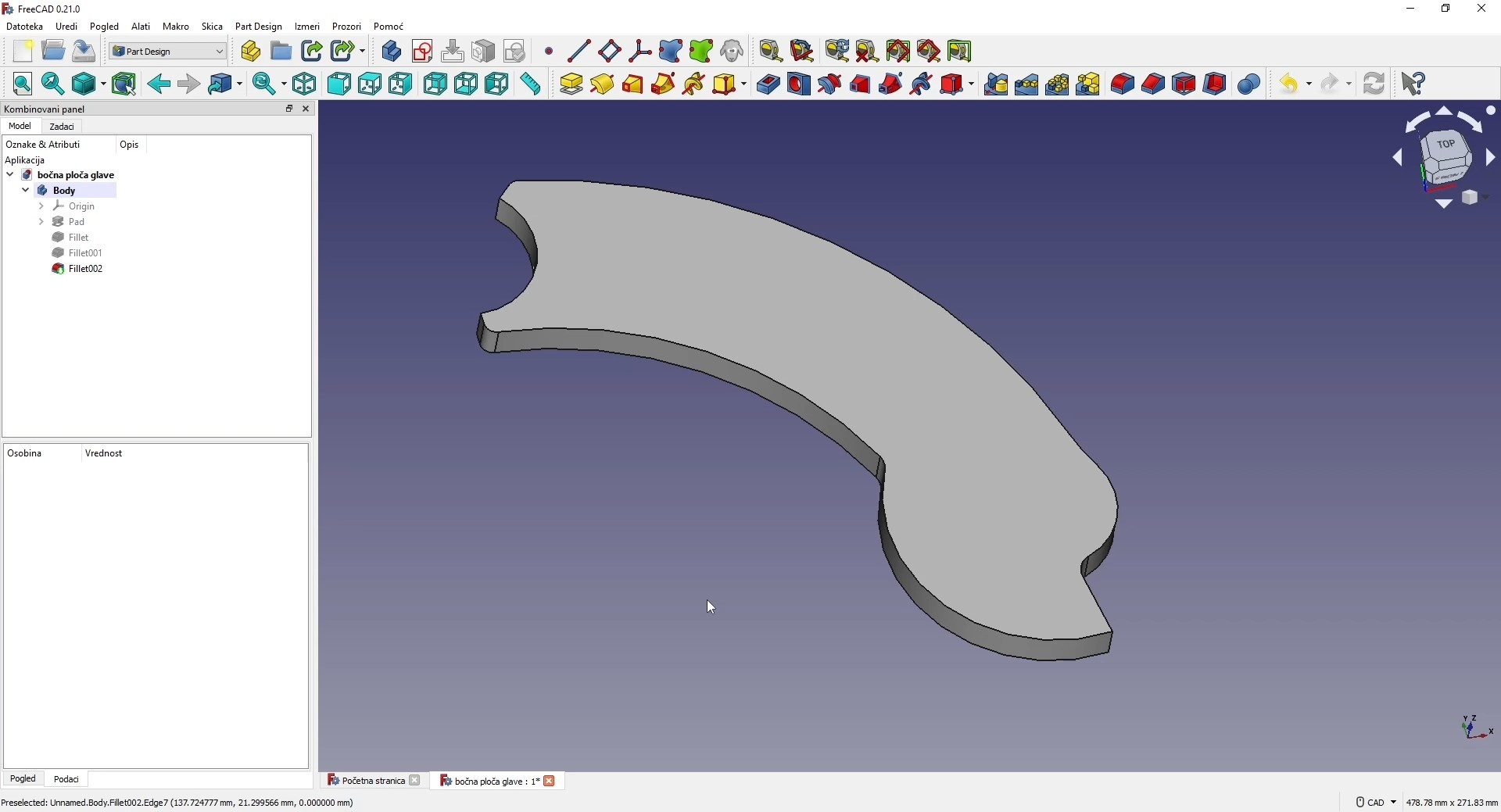Switch to the Zadaci tab

pos(62,127)
